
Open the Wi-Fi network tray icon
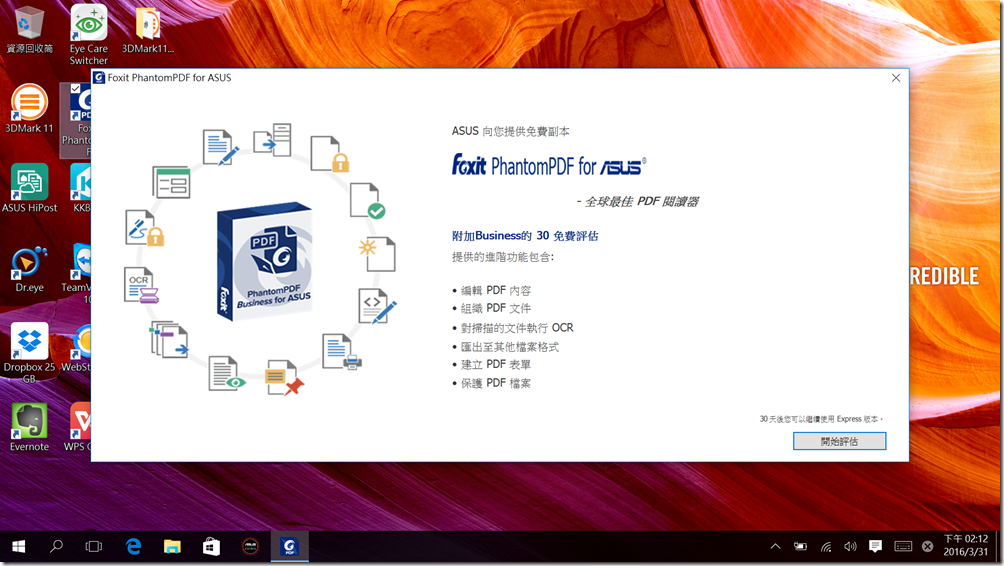pos(826,546)
